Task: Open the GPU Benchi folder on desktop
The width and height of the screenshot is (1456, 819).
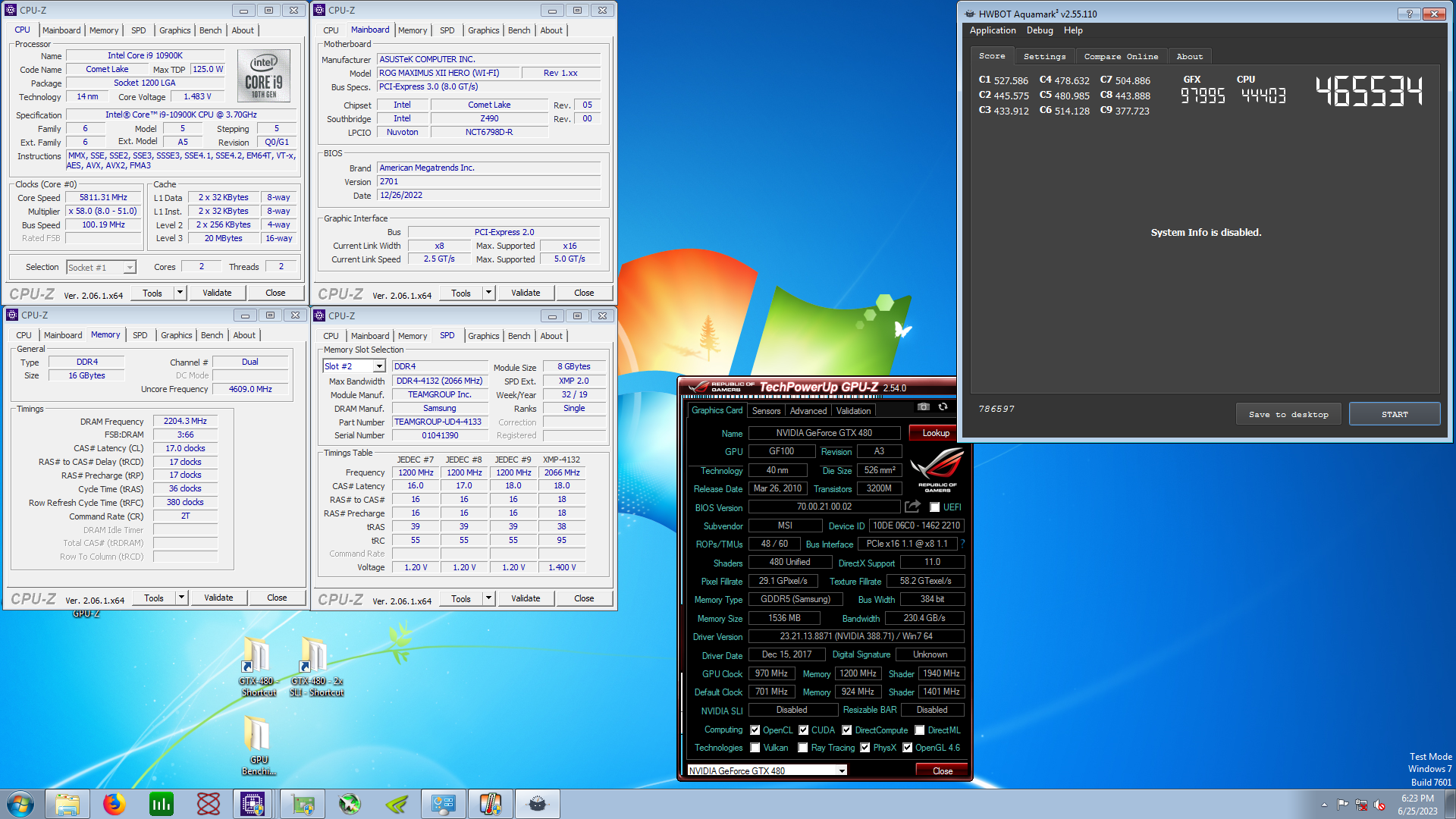Action: [258, 745]
